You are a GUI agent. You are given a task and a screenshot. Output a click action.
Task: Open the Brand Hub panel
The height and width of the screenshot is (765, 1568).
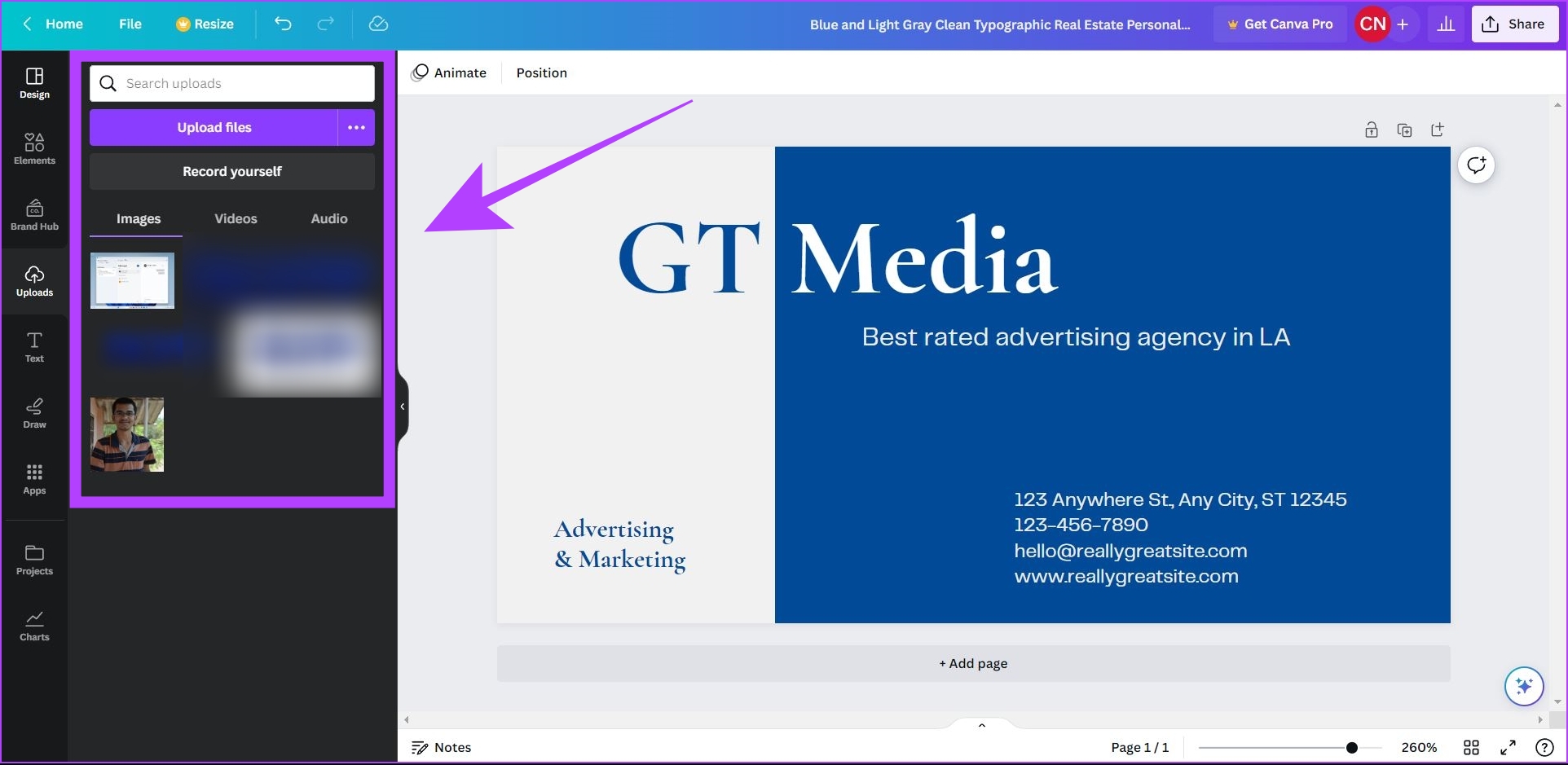pos(34,215)
